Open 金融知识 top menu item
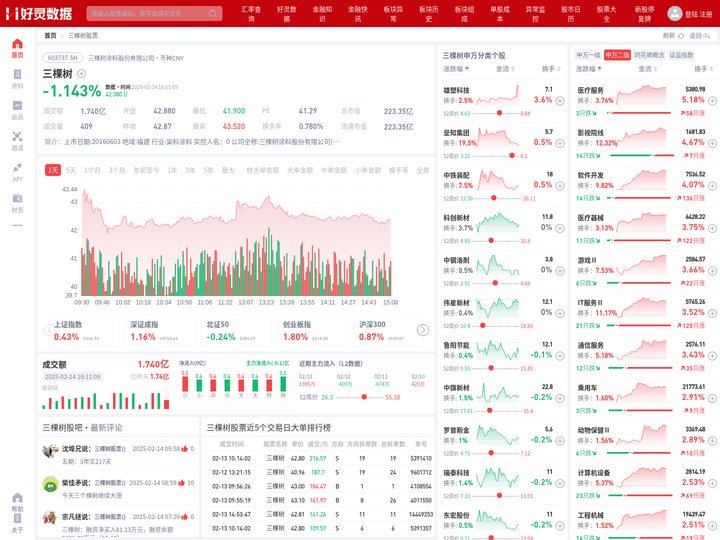This screenshot has width=720, height=540. pyautogui.click(x=322, y=14)
